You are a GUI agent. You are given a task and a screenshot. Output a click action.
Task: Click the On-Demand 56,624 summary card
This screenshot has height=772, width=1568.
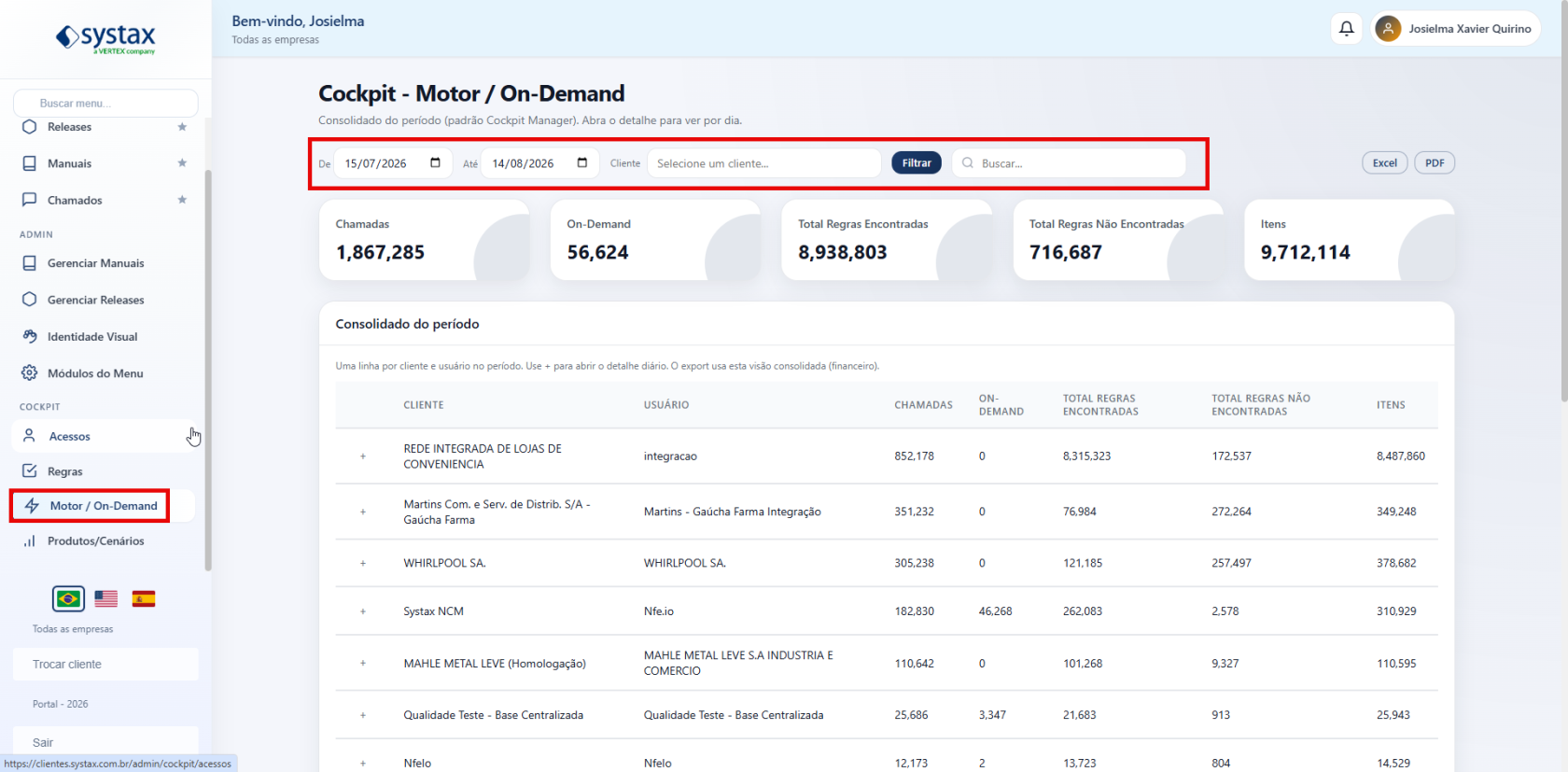coord(655,240)
